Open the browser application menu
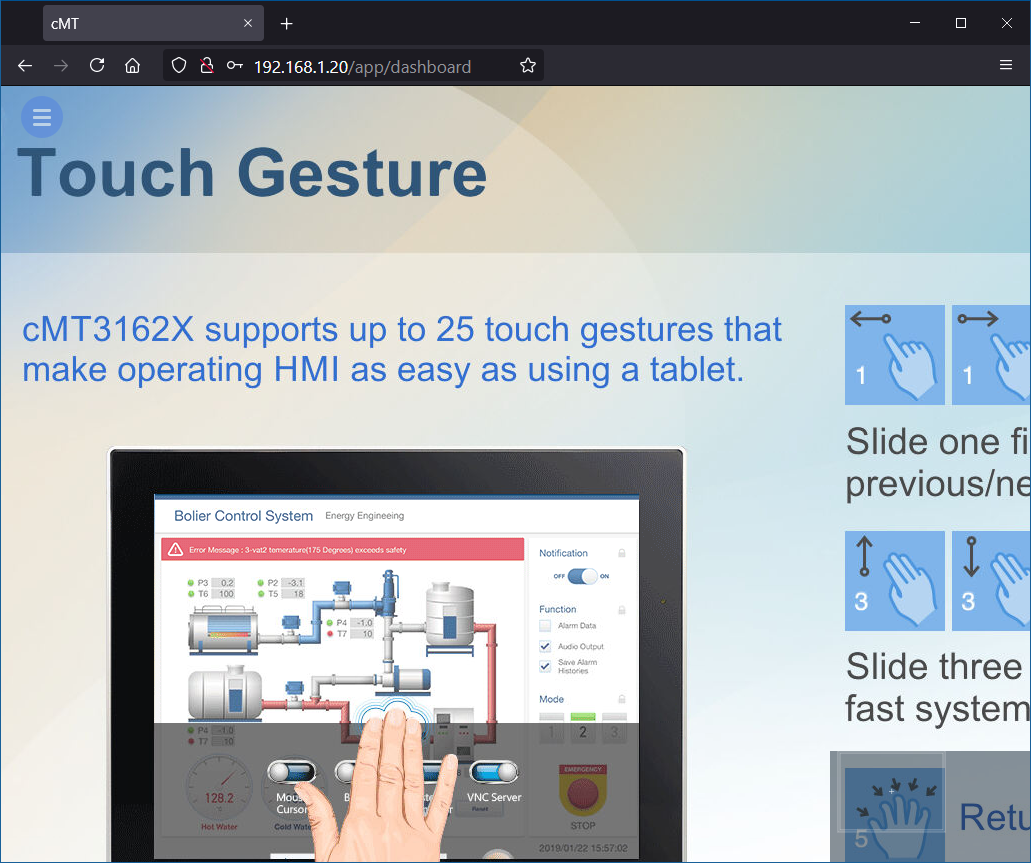Screen dimensions: 1031x863 tap(1005, 65)
